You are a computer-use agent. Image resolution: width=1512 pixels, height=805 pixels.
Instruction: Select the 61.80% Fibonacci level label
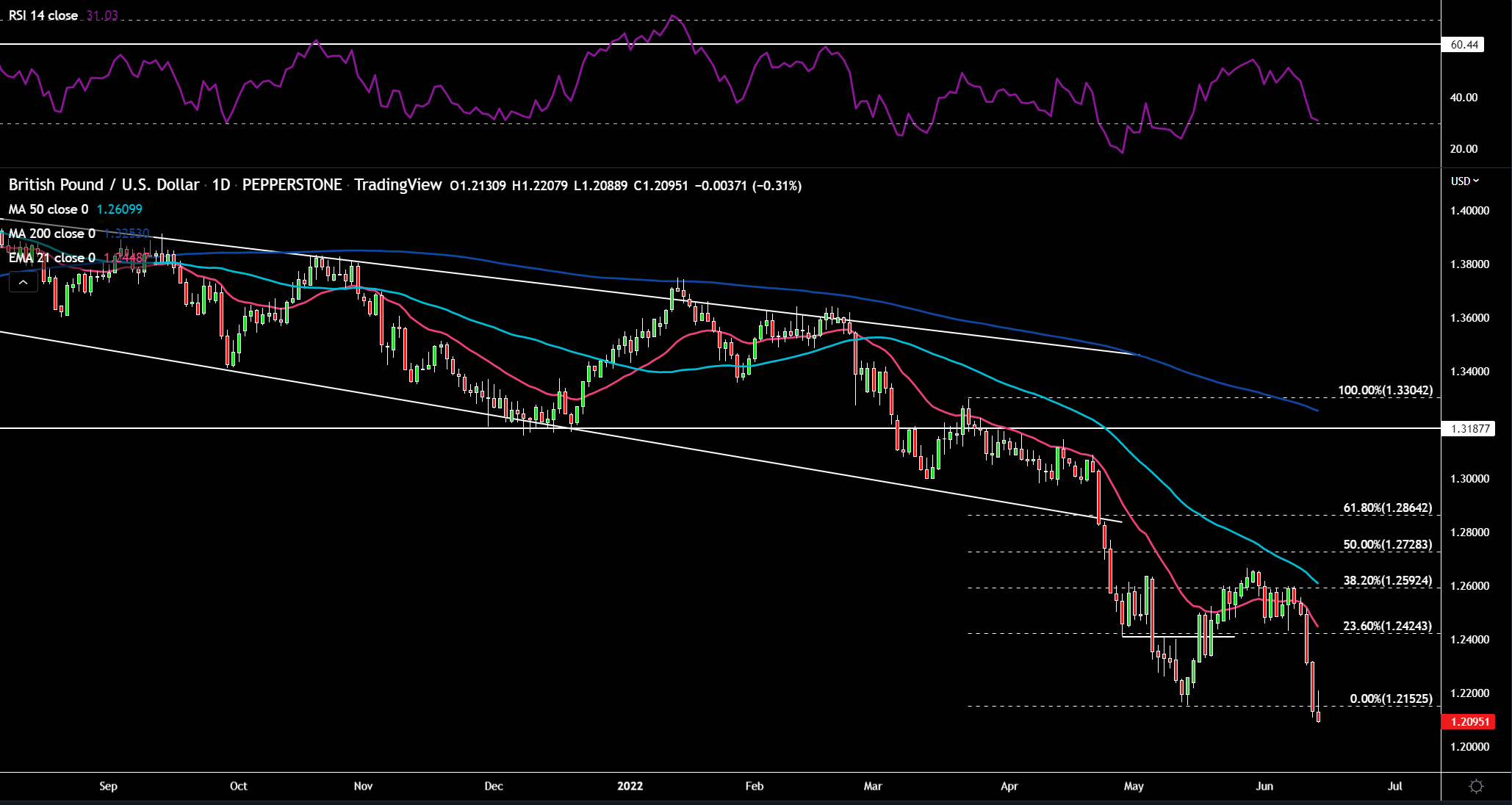(1388, 508)
